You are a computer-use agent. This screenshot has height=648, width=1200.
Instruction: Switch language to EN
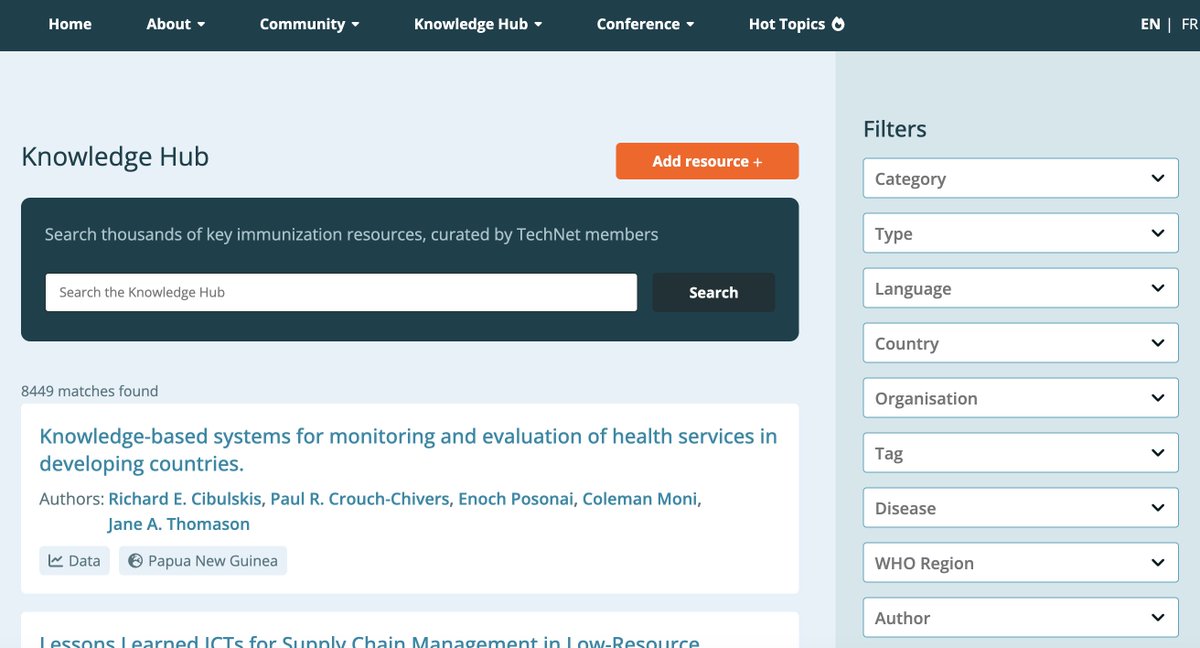(1150, 24)
